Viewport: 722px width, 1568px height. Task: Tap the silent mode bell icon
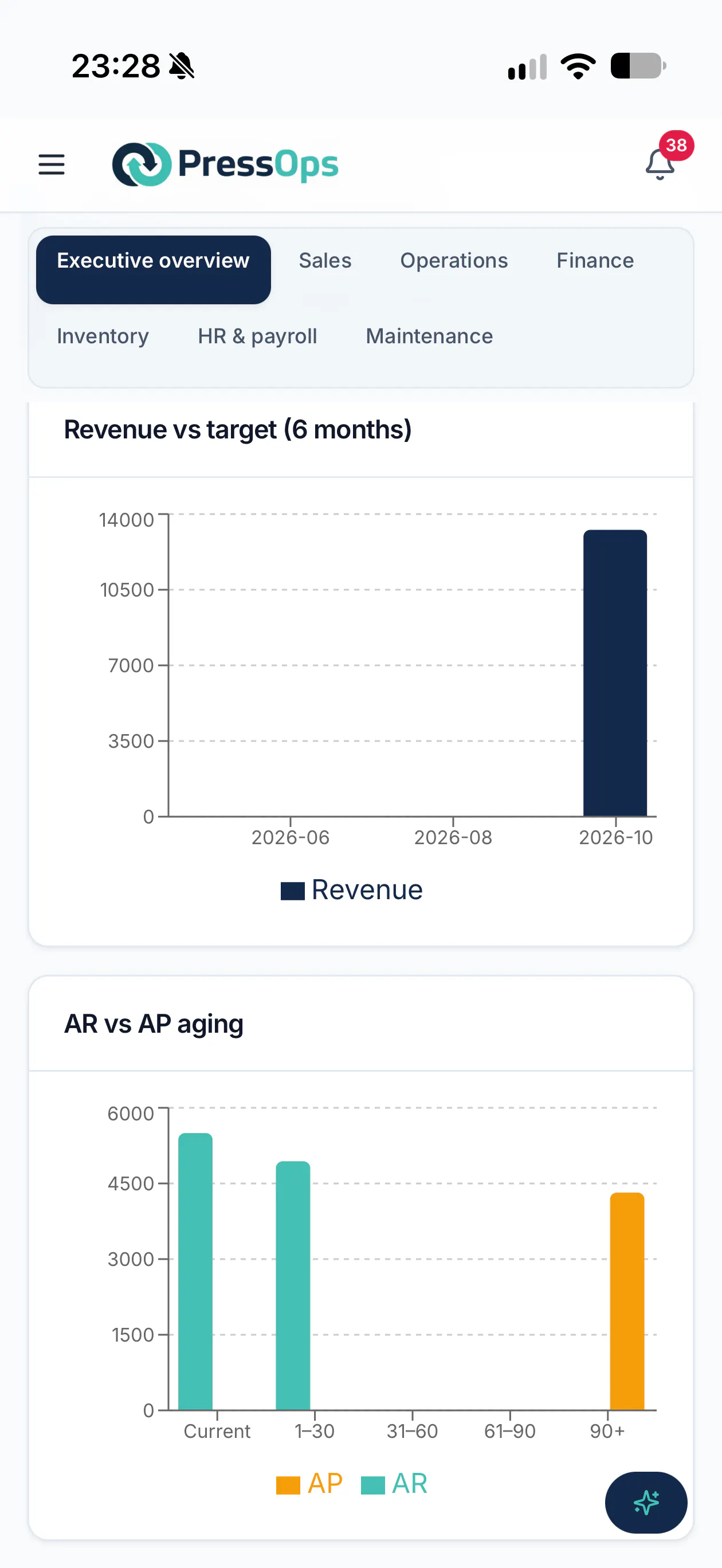182,66
